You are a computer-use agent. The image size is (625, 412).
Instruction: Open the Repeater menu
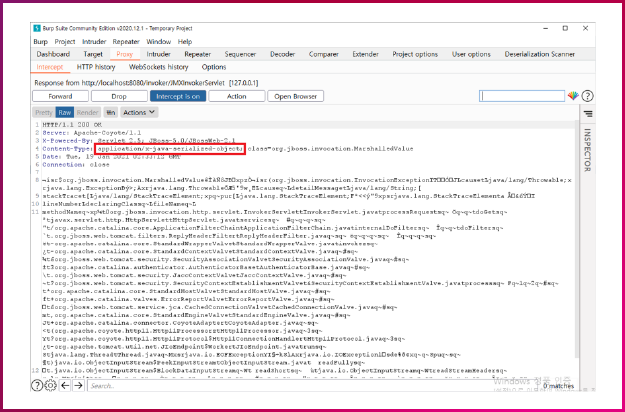click(x=126, y=41)
